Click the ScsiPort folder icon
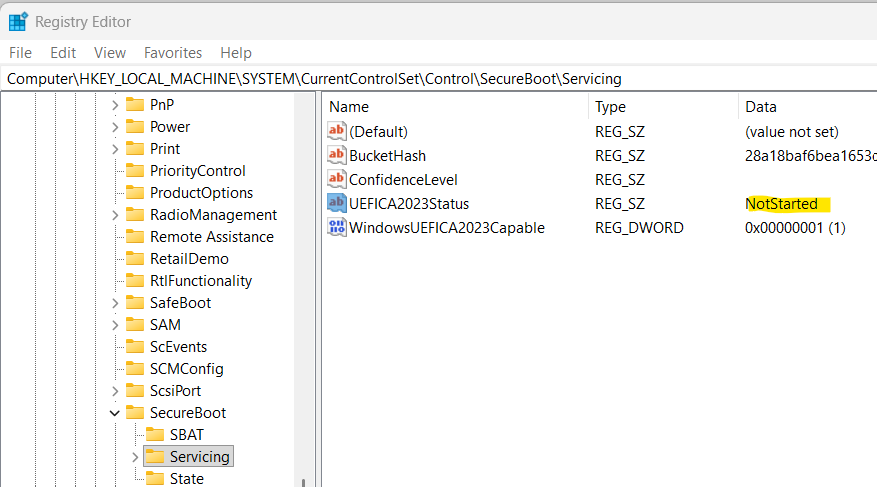Screen dimensions: 877x487 135,390
